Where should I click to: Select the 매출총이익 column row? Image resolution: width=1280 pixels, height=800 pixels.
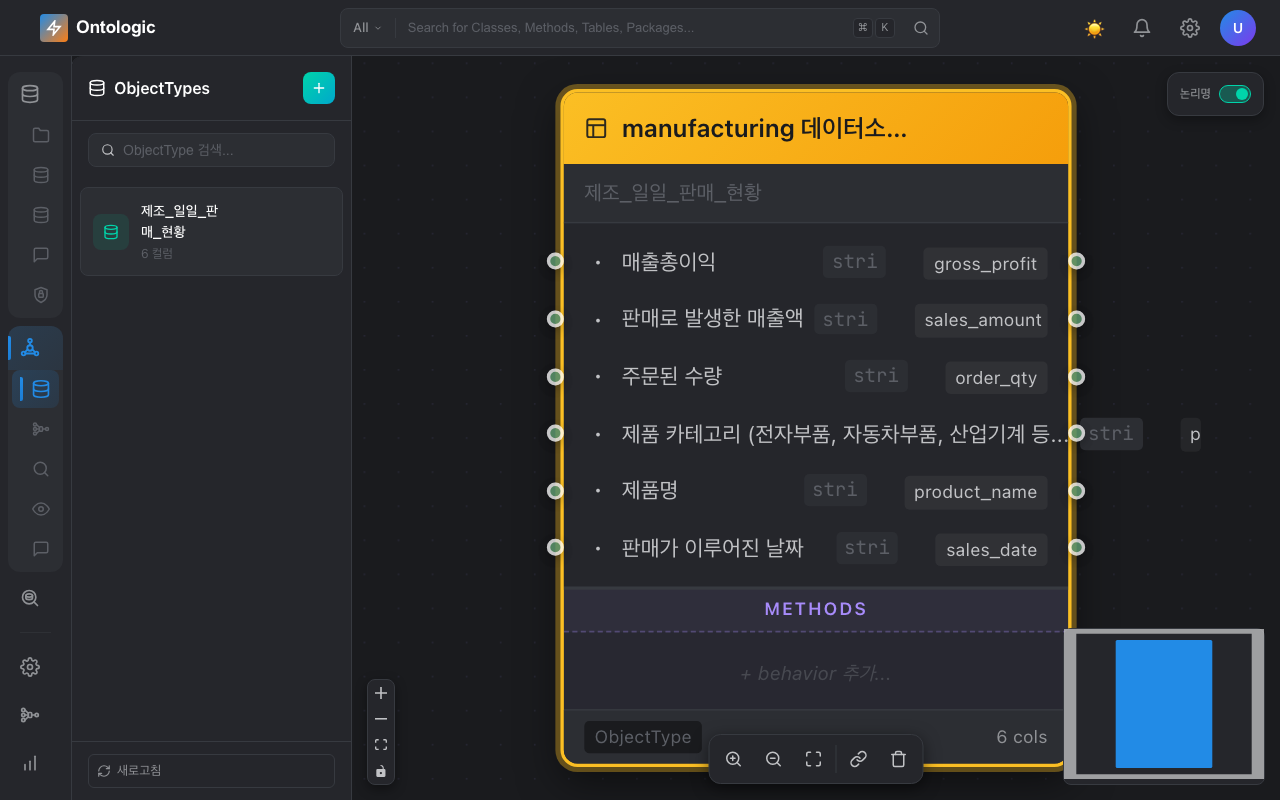816,262
